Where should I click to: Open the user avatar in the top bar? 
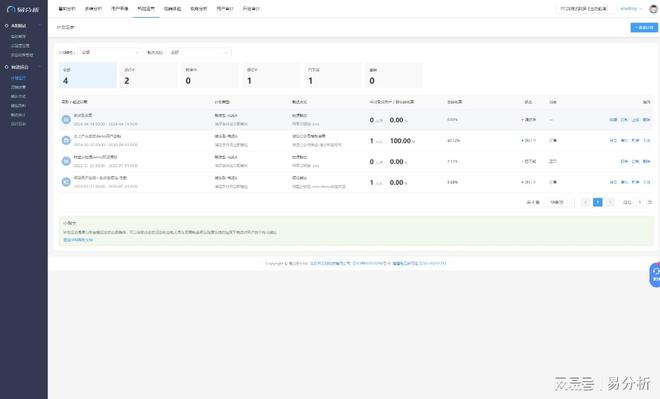pyautogui.click(x=653, y=9)
